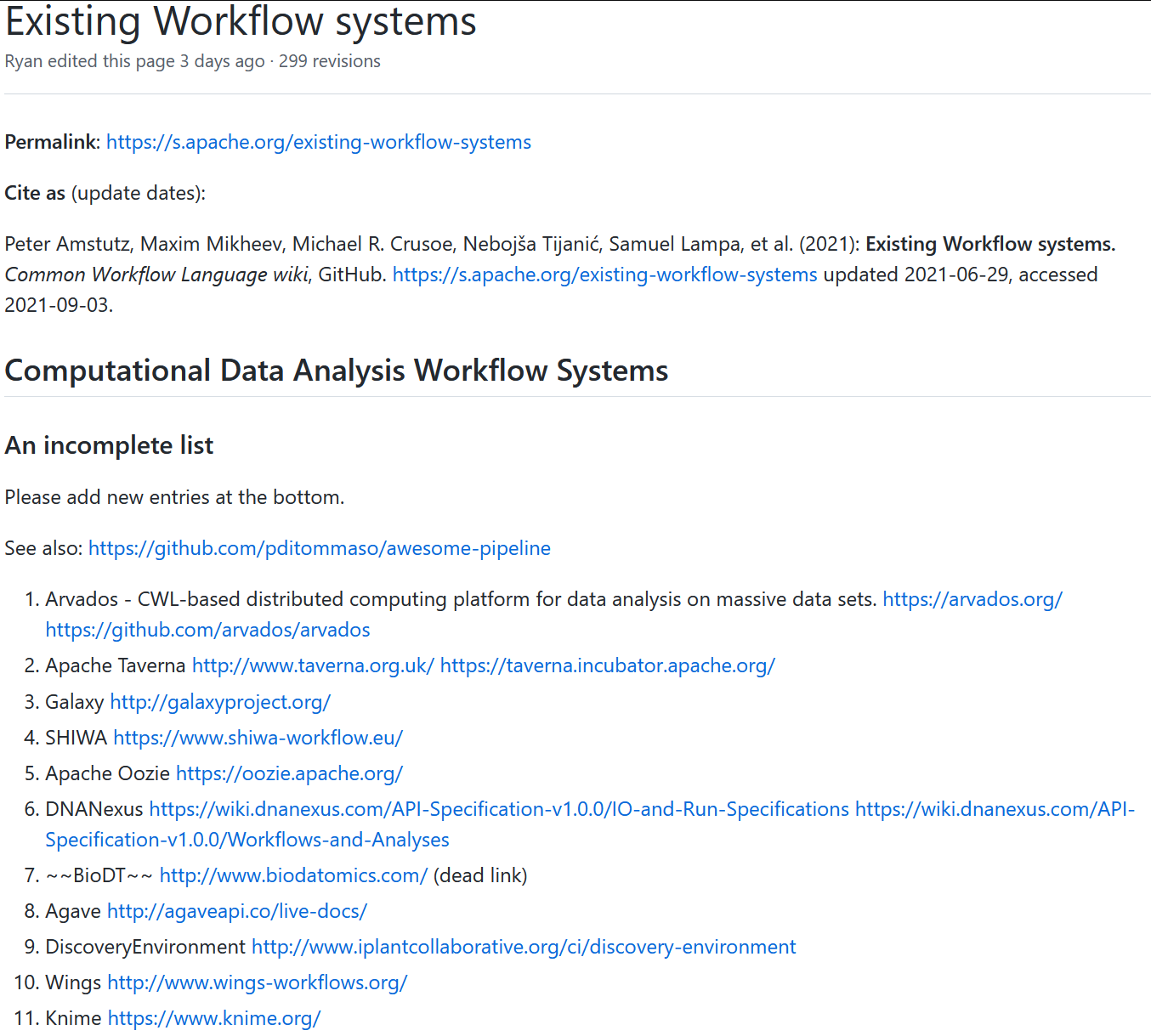The image size is (1151, 1036).
Task: Click 'Common Workflow Language wiki' italic text
Action: pyautogui.click(x=157, y=275)
